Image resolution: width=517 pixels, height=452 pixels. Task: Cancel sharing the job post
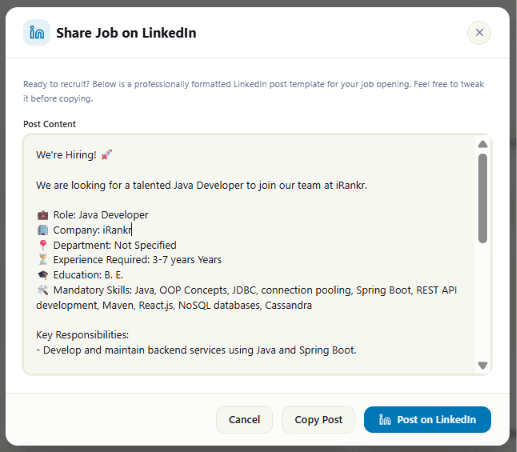click(x=244, y=420)
